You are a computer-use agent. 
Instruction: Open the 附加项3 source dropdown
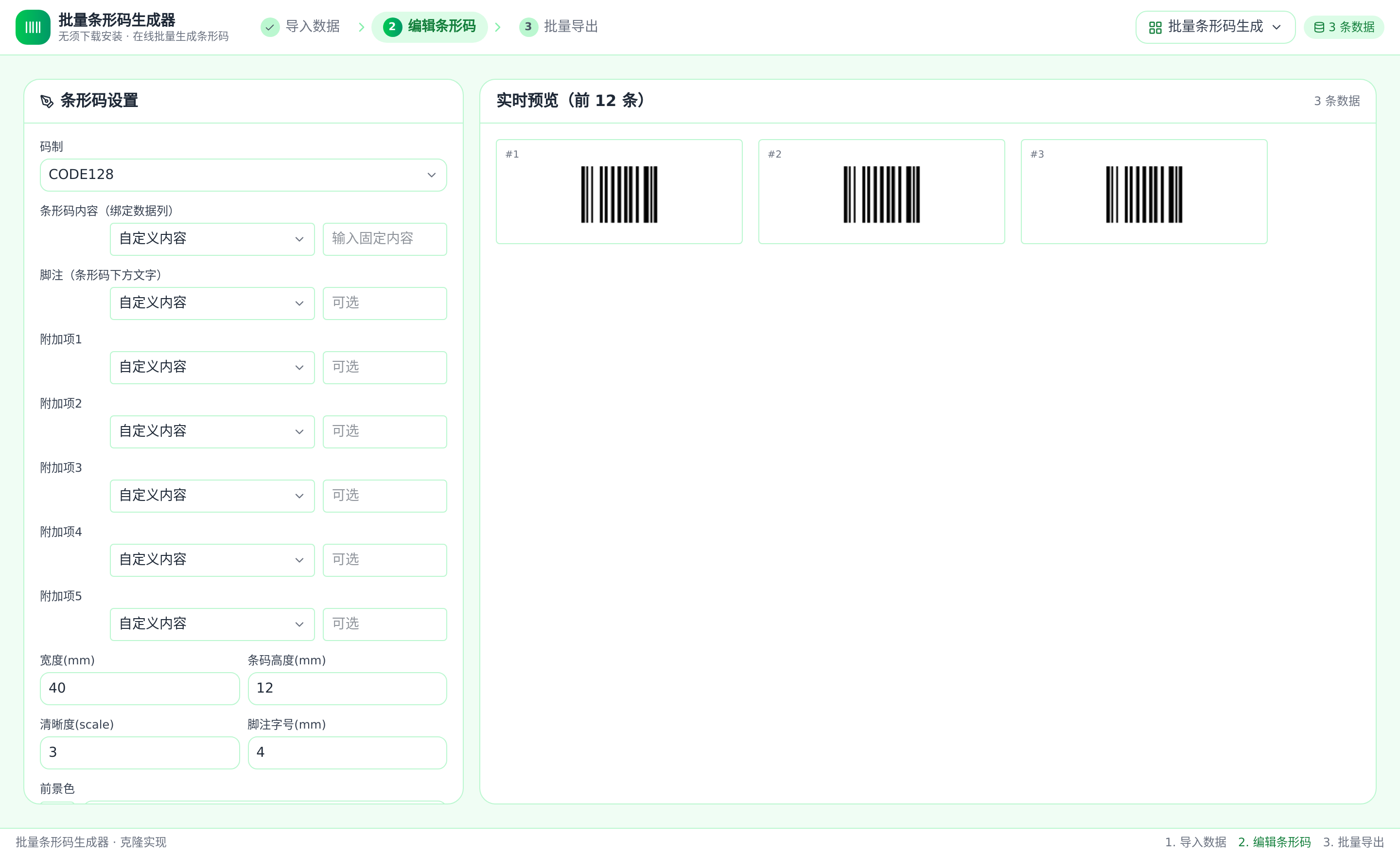click(212, 496)
